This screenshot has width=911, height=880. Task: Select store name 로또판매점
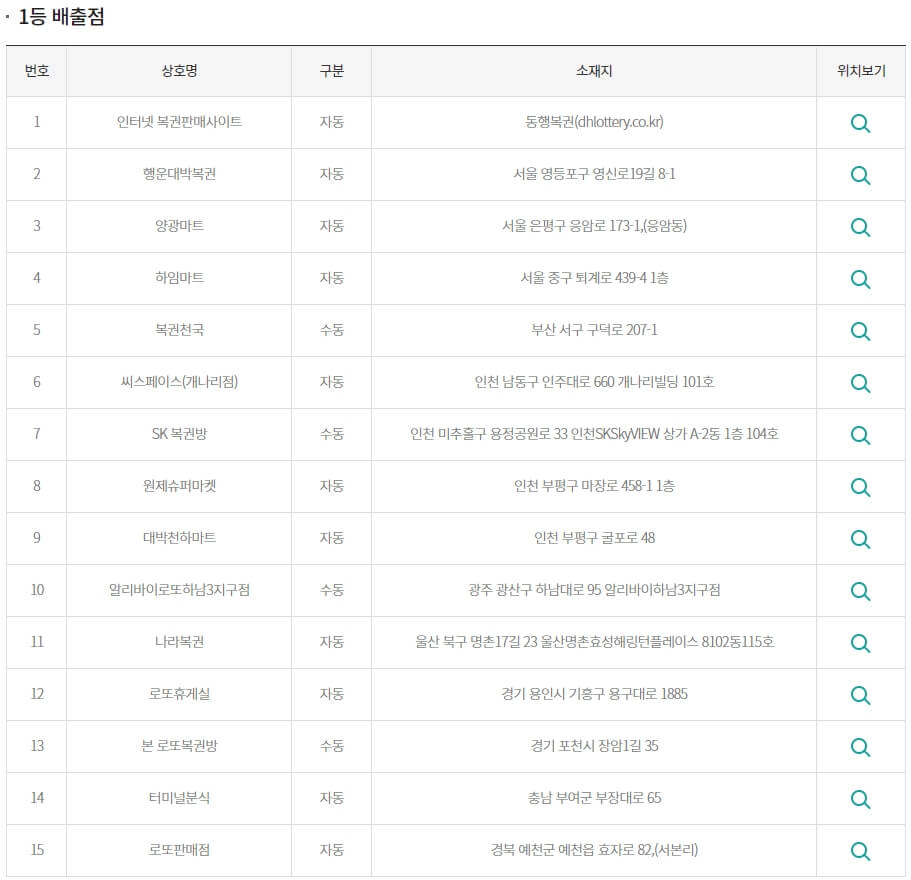click(x=179, y=849)
